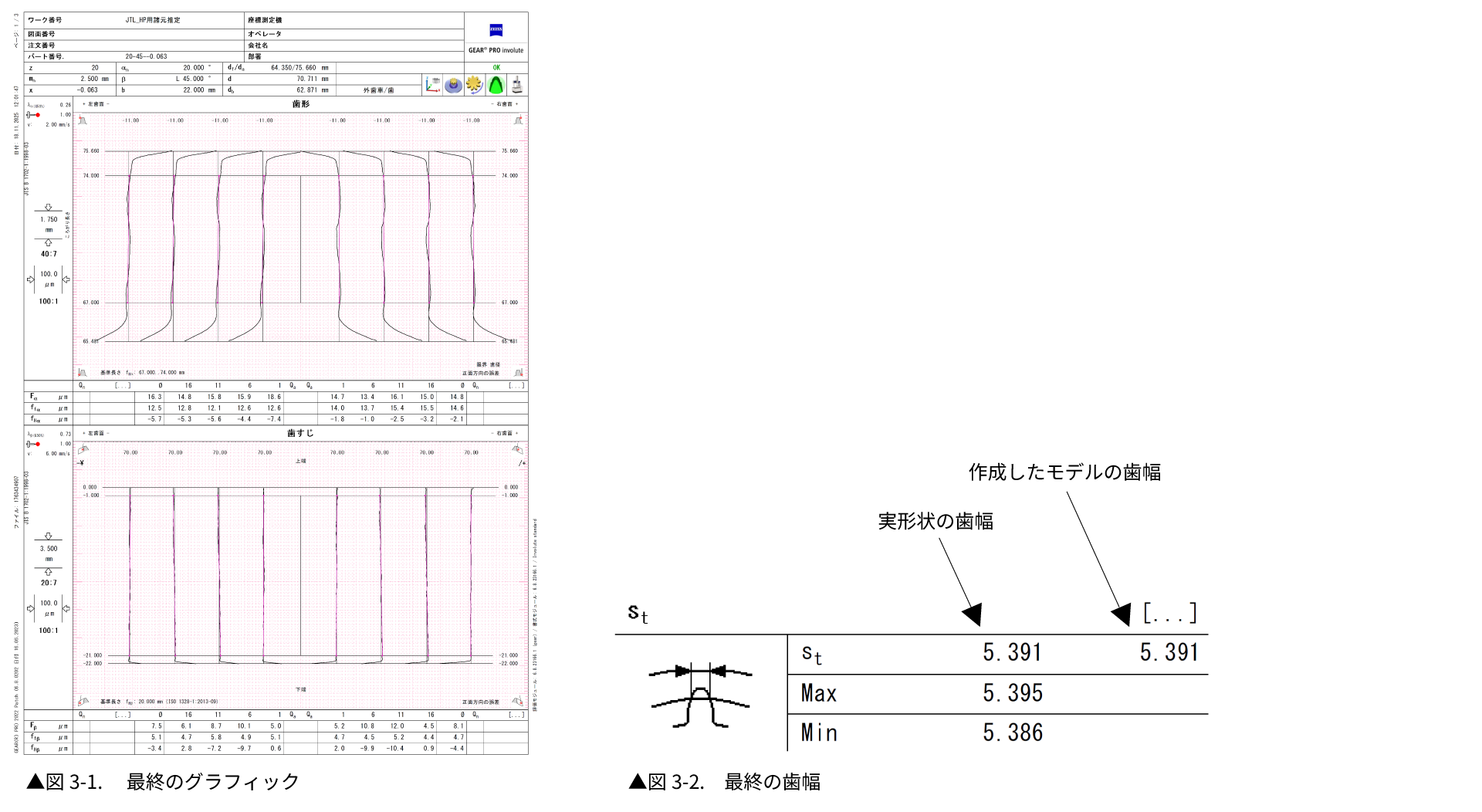Click the gear marker on profile chart corner
The width and height of the screenshot is (1482, 812).
(83, 120)
